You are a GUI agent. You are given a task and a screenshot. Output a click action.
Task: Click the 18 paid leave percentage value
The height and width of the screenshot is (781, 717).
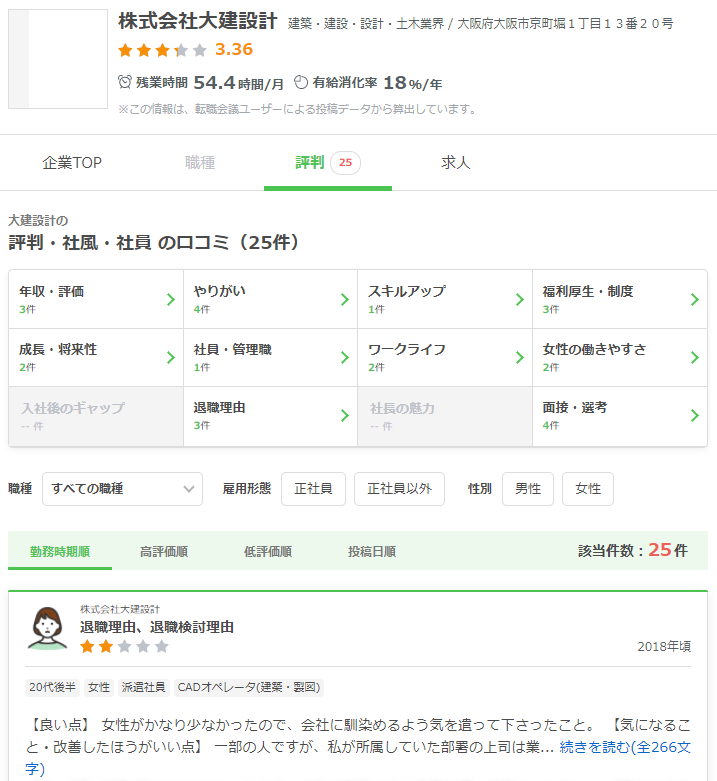click(395, 83)
